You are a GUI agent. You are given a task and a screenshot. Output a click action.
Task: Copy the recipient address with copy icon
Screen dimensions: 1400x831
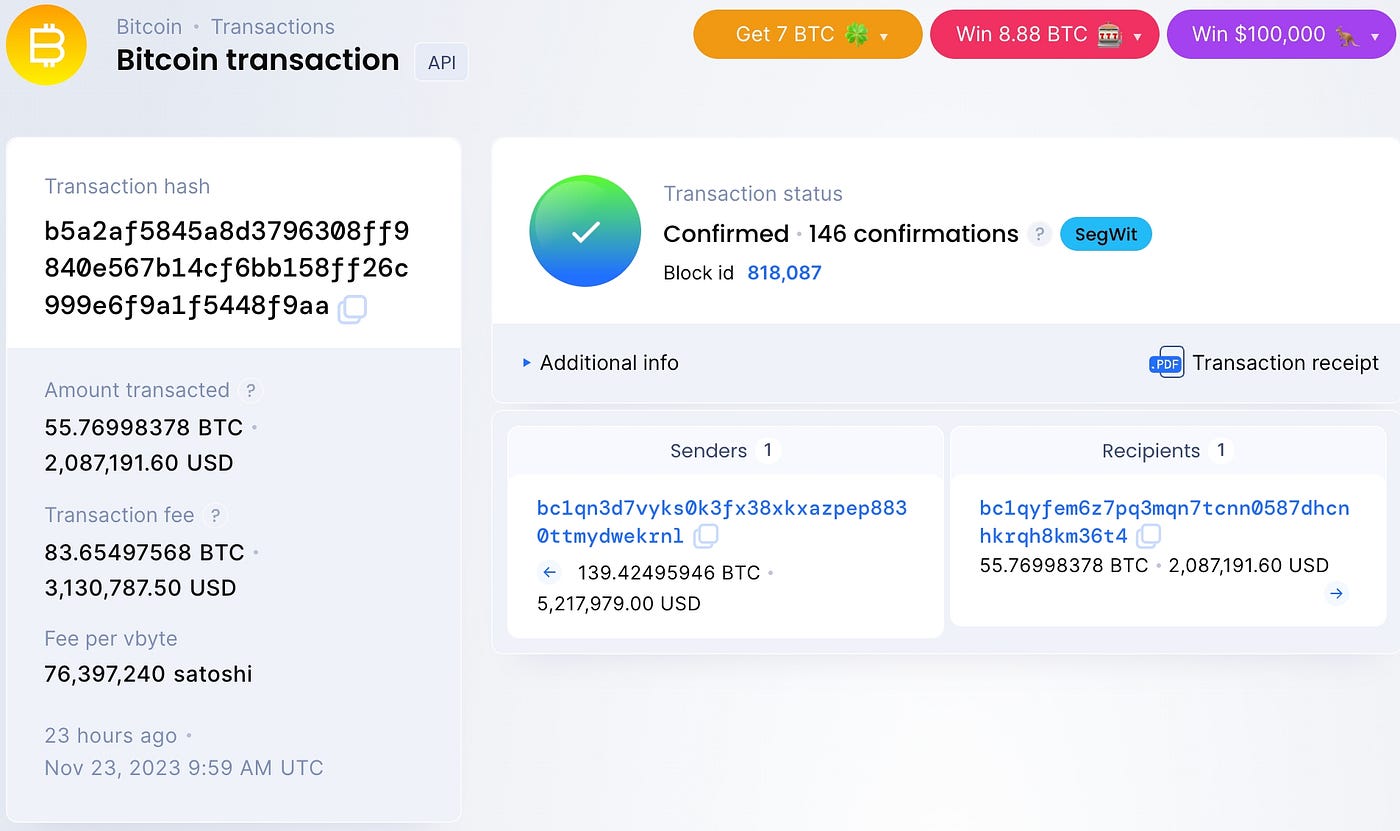tap(1149, 536)
